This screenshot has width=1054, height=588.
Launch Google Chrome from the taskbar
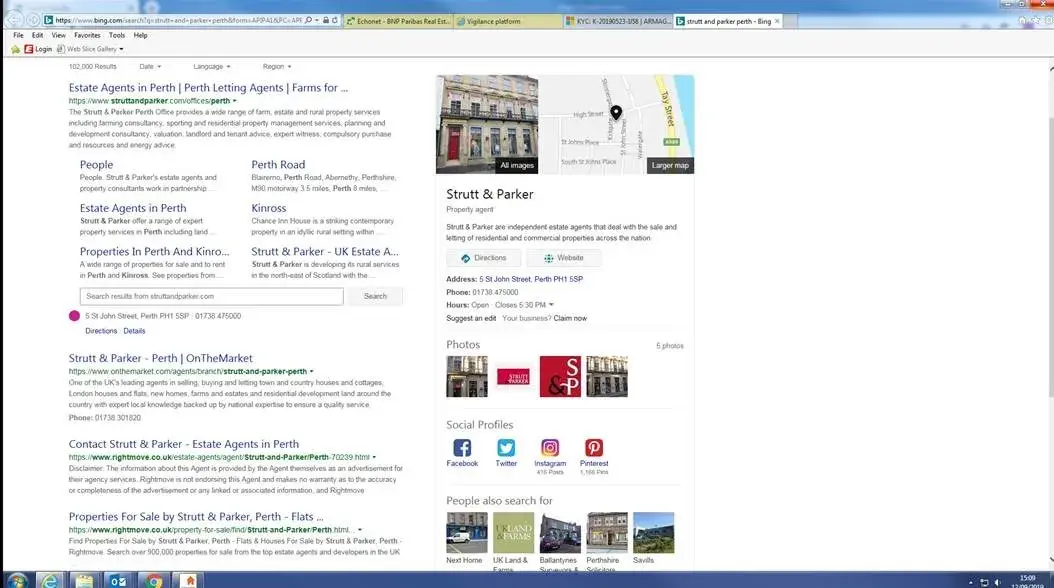[151, 580]
